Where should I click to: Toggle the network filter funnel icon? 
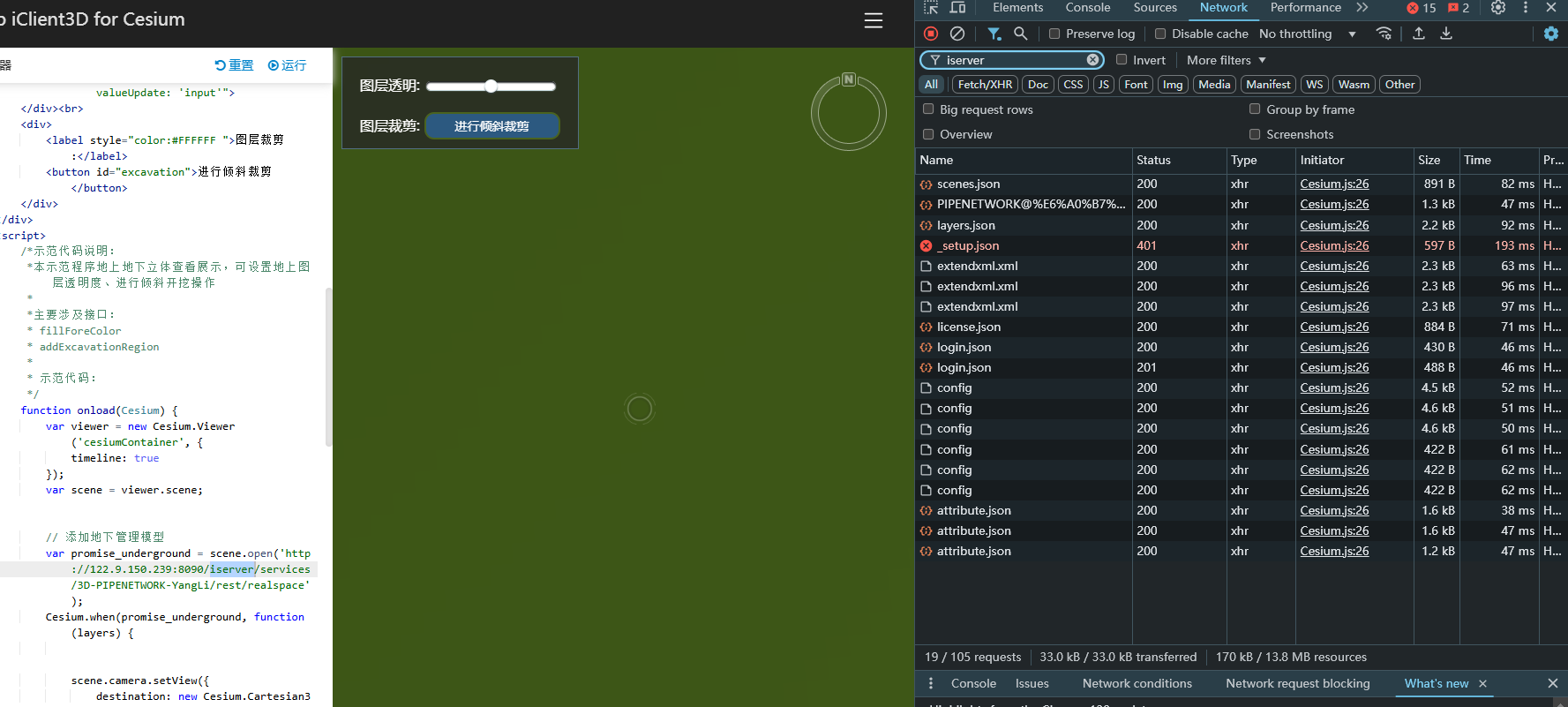pos(994,34)
